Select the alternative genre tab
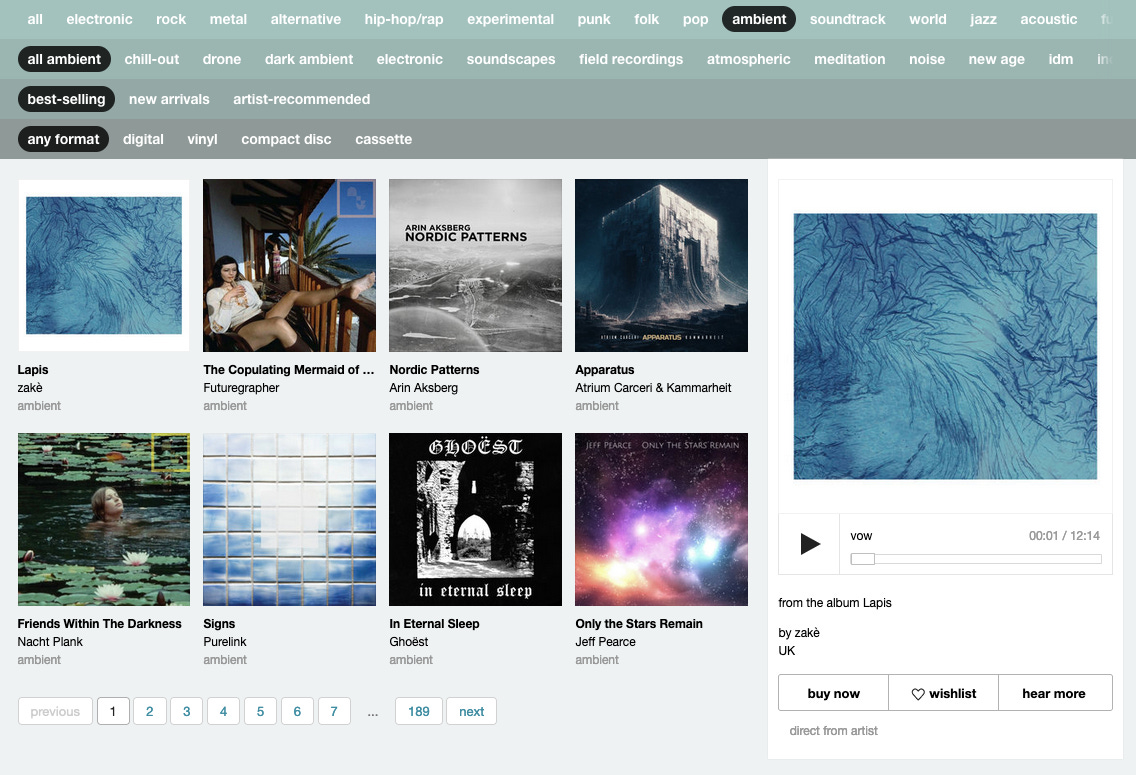Viewport: 1136px width, 775px height. point(306,20)
